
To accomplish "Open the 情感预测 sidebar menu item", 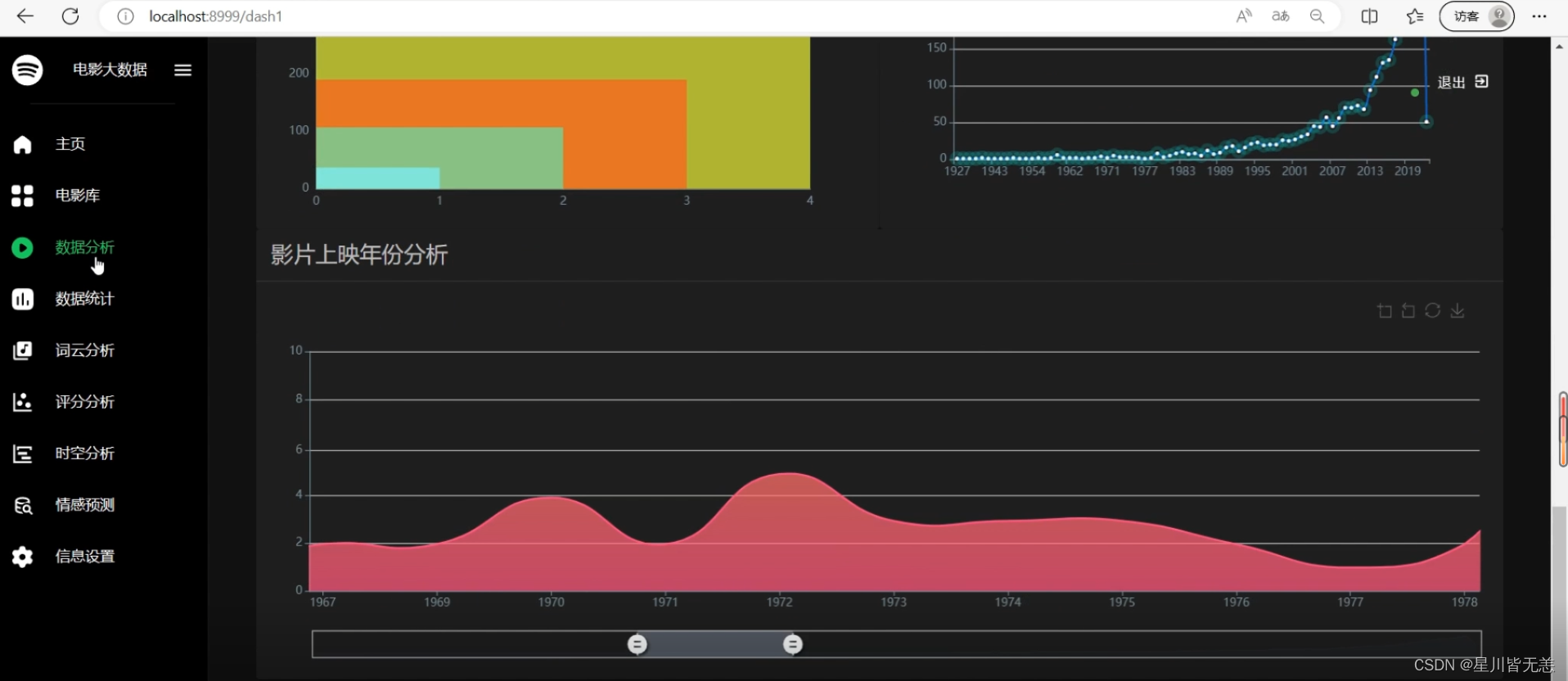I will [x=84, y=505].
